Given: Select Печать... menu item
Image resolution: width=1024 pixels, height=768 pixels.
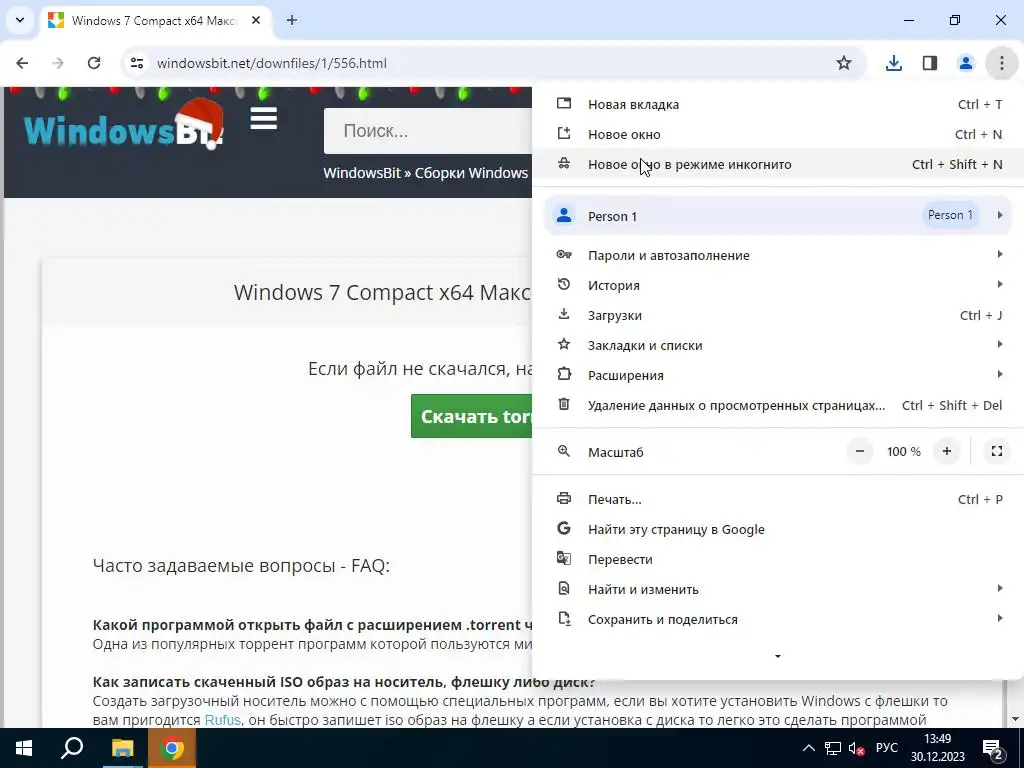Looking at the screenshot, I should tap(778, 500).
